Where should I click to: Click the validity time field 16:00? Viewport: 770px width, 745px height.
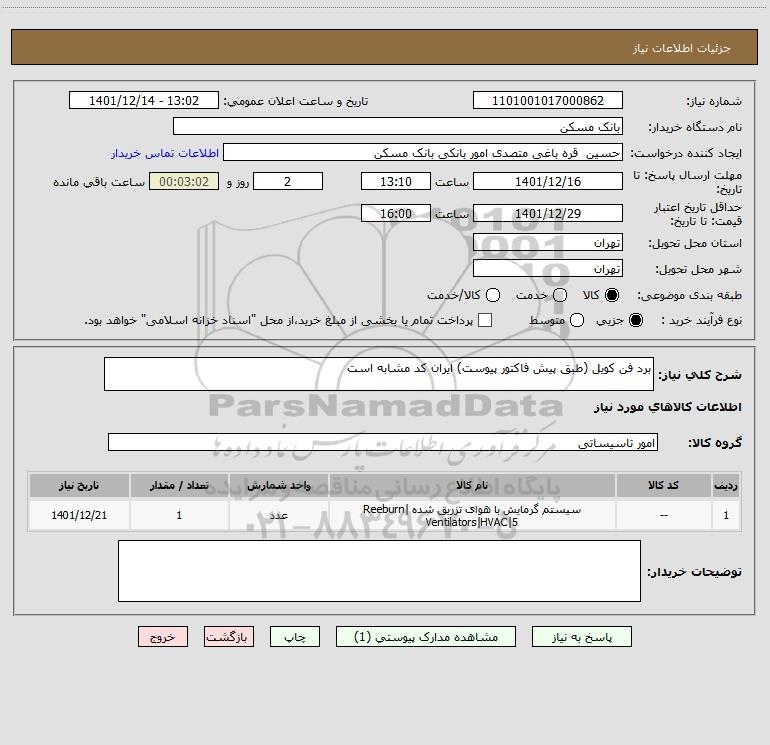[x=396, y=213]
